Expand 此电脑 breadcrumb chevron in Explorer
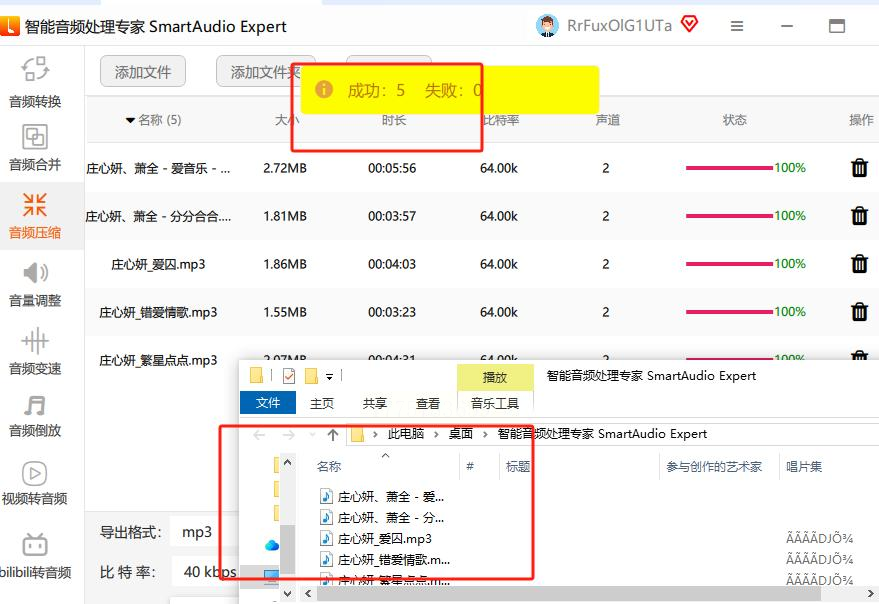Viewport: 879px width, 604px height. [437, 434]
